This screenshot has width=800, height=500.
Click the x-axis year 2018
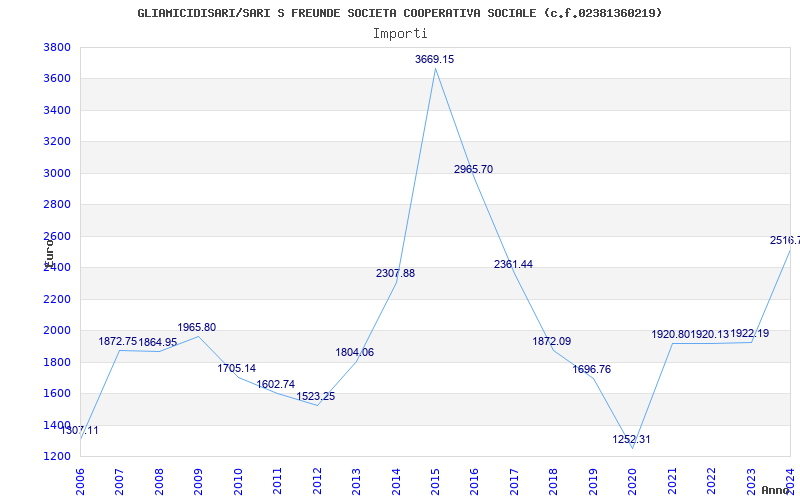click(x=554, y=482)
